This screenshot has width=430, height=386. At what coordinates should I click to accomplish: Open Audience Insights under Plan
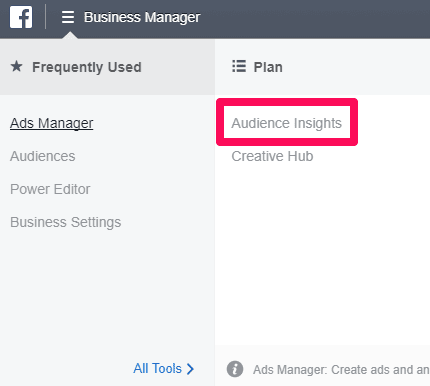tap(287, 123)
